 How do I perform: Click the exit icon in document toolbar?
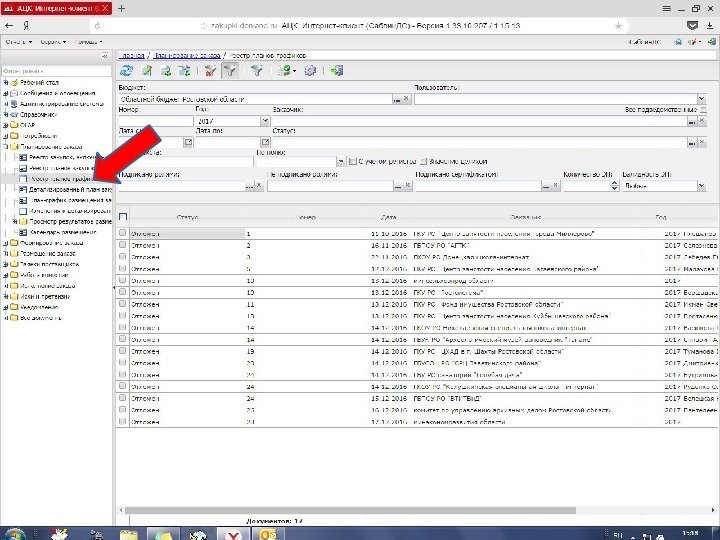336,71
